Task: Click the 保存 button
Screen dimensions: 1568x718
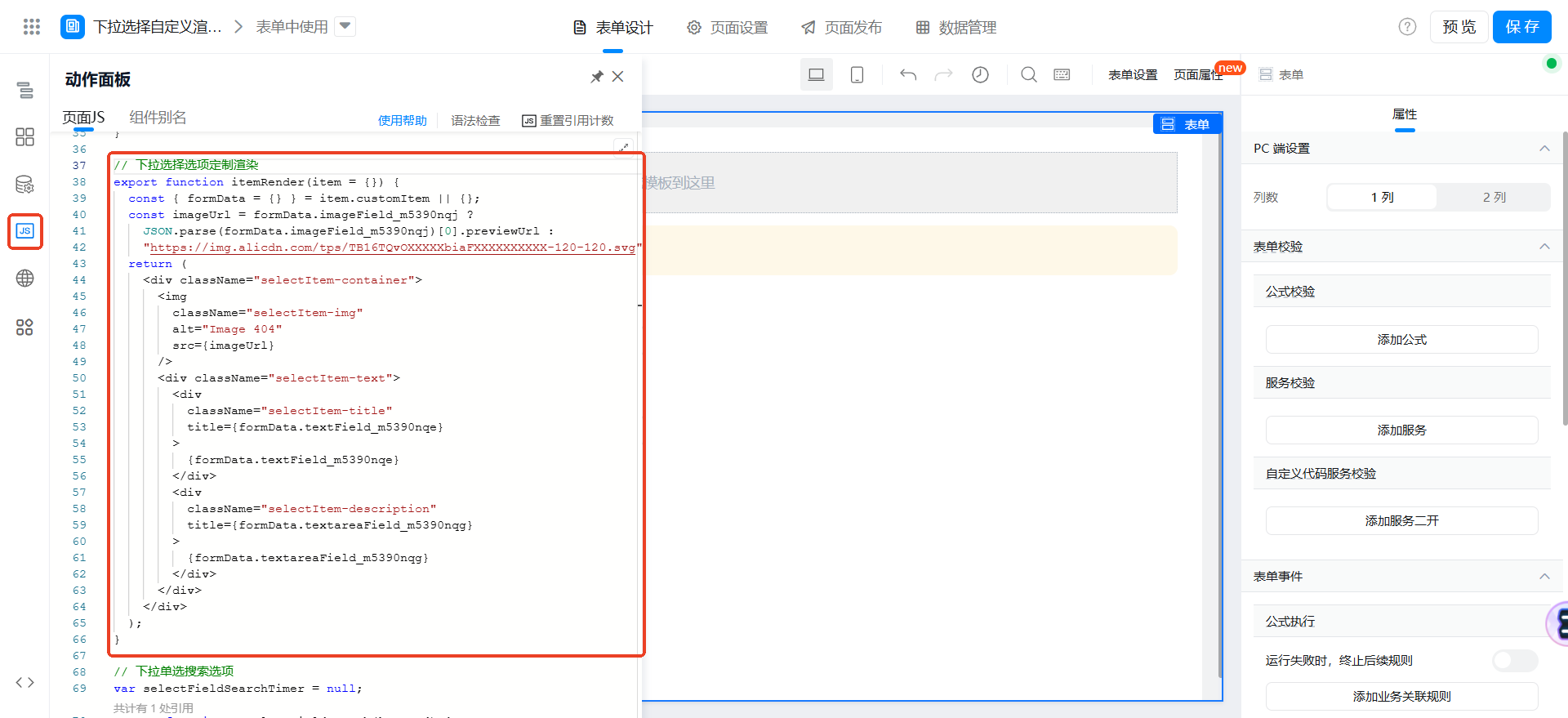Action: click(x=1522, y=27)
